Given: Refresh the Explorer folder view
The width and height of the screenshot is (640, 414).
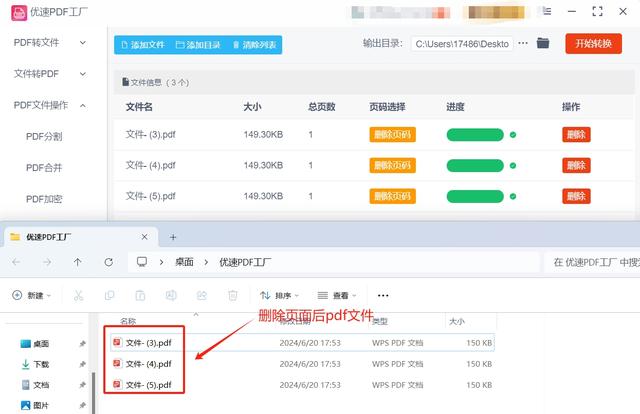Looking at the screenshot, I should pos(109,262).
